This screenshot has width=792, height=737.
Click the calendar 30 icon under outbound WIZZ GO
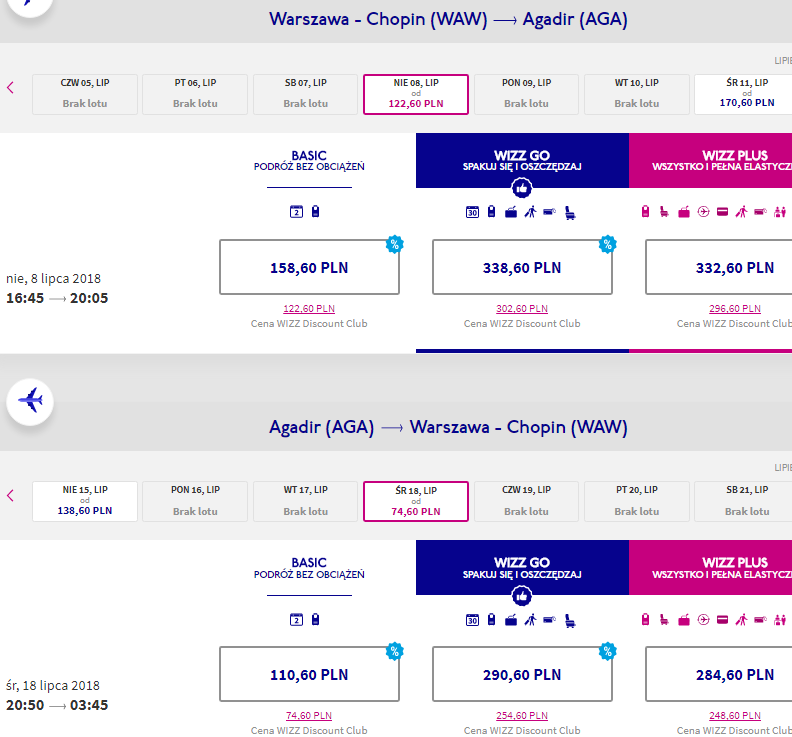point(472,212)
